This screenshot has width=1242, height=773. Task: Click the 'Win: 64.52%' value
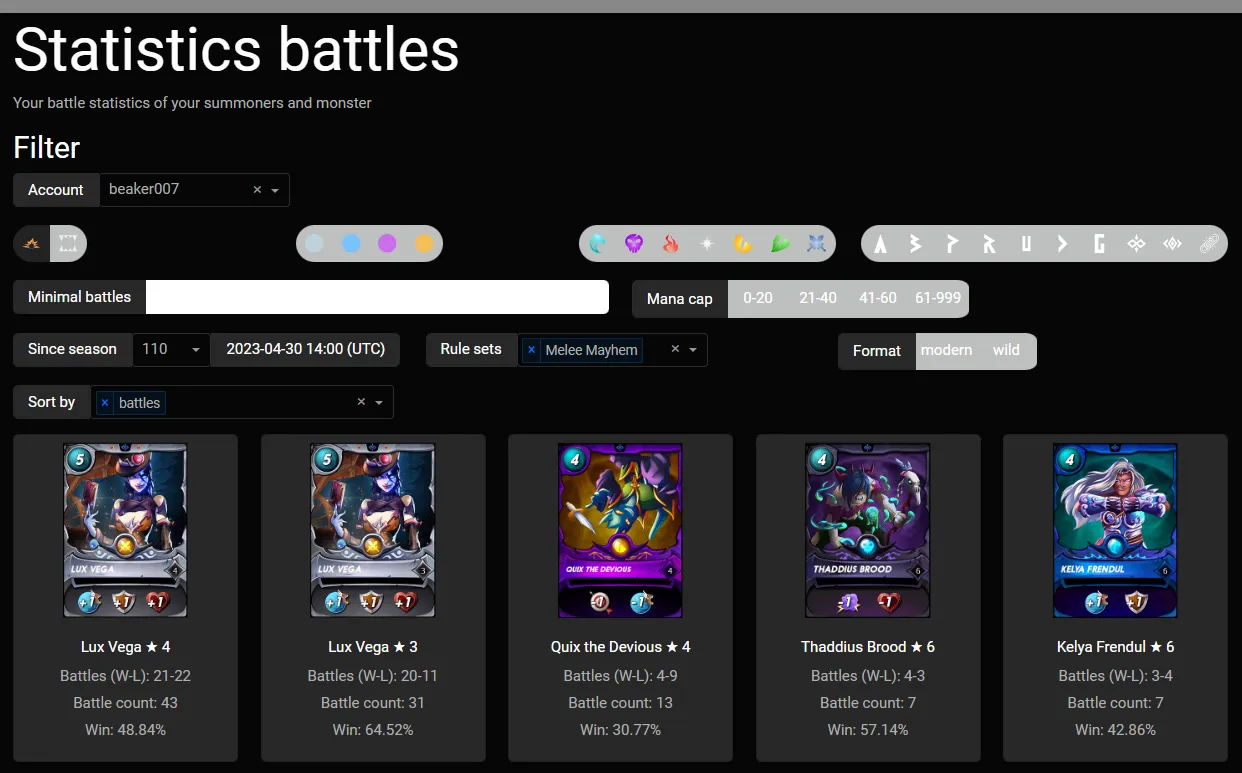coord(373,730)
